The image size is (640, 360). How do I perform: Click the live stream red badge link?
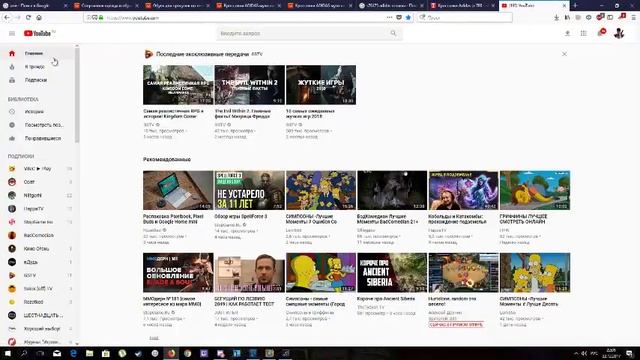point(456,325)
